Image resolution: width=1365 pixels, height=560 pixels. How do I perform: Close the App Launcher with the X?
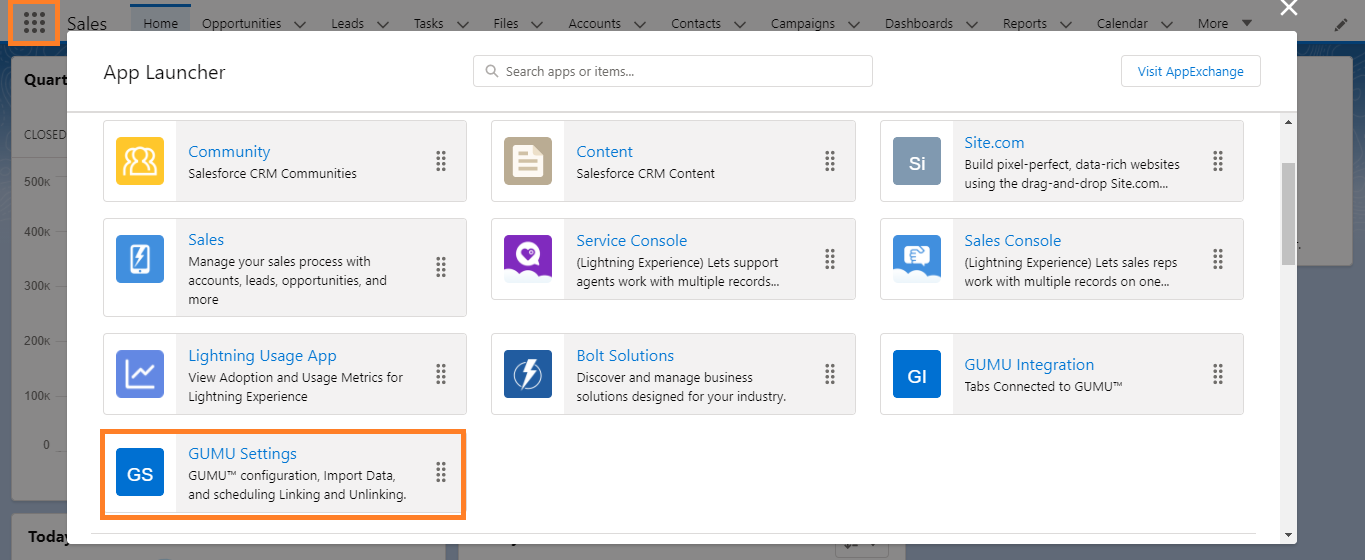(x=1289, y=8)
